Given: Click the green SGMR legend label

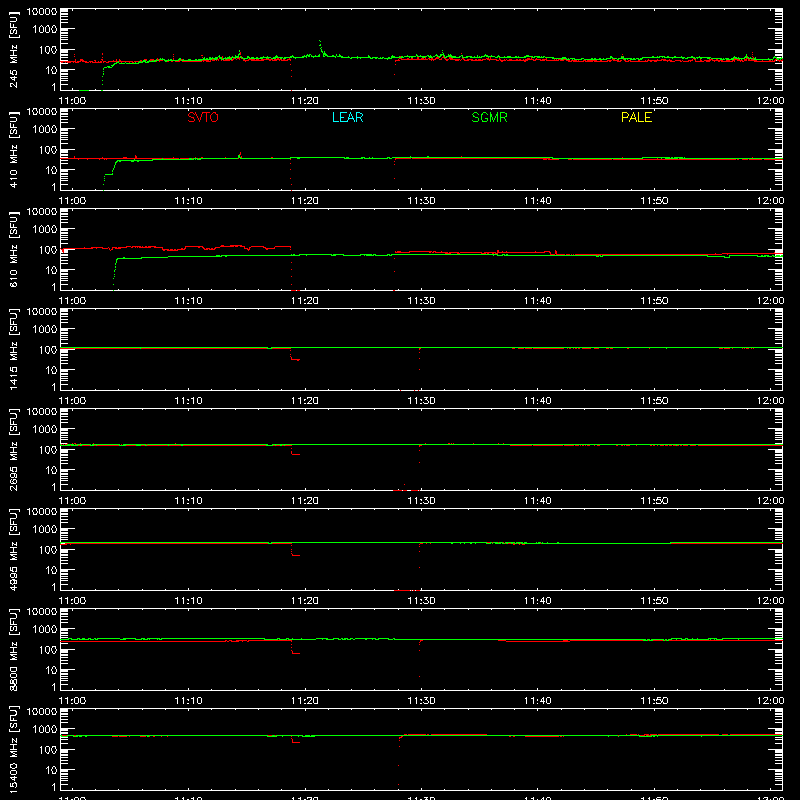Looking at the screenshot, I should coord(489,117).
